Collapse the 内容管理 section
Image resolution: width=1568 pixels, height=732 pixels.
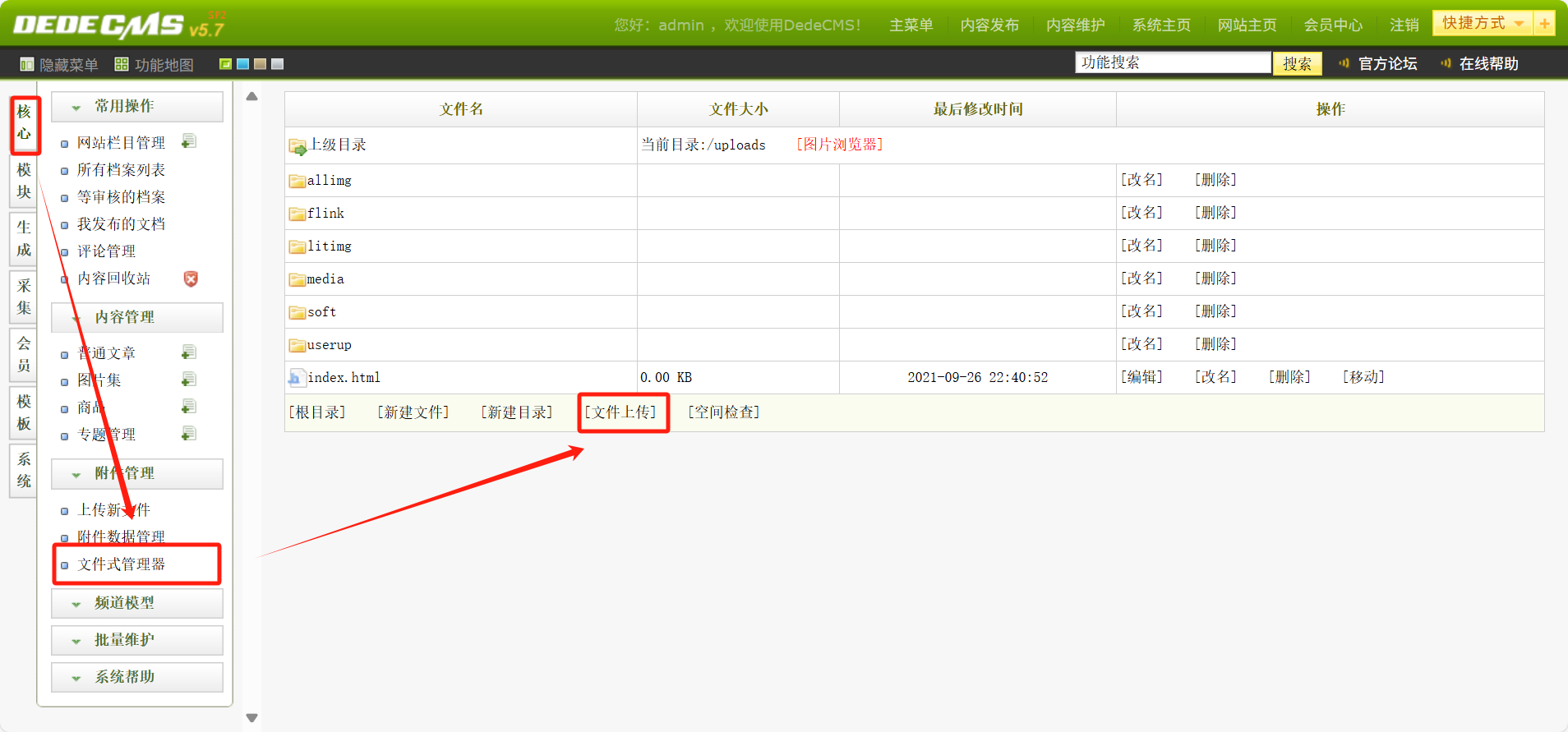coord(137,318)
